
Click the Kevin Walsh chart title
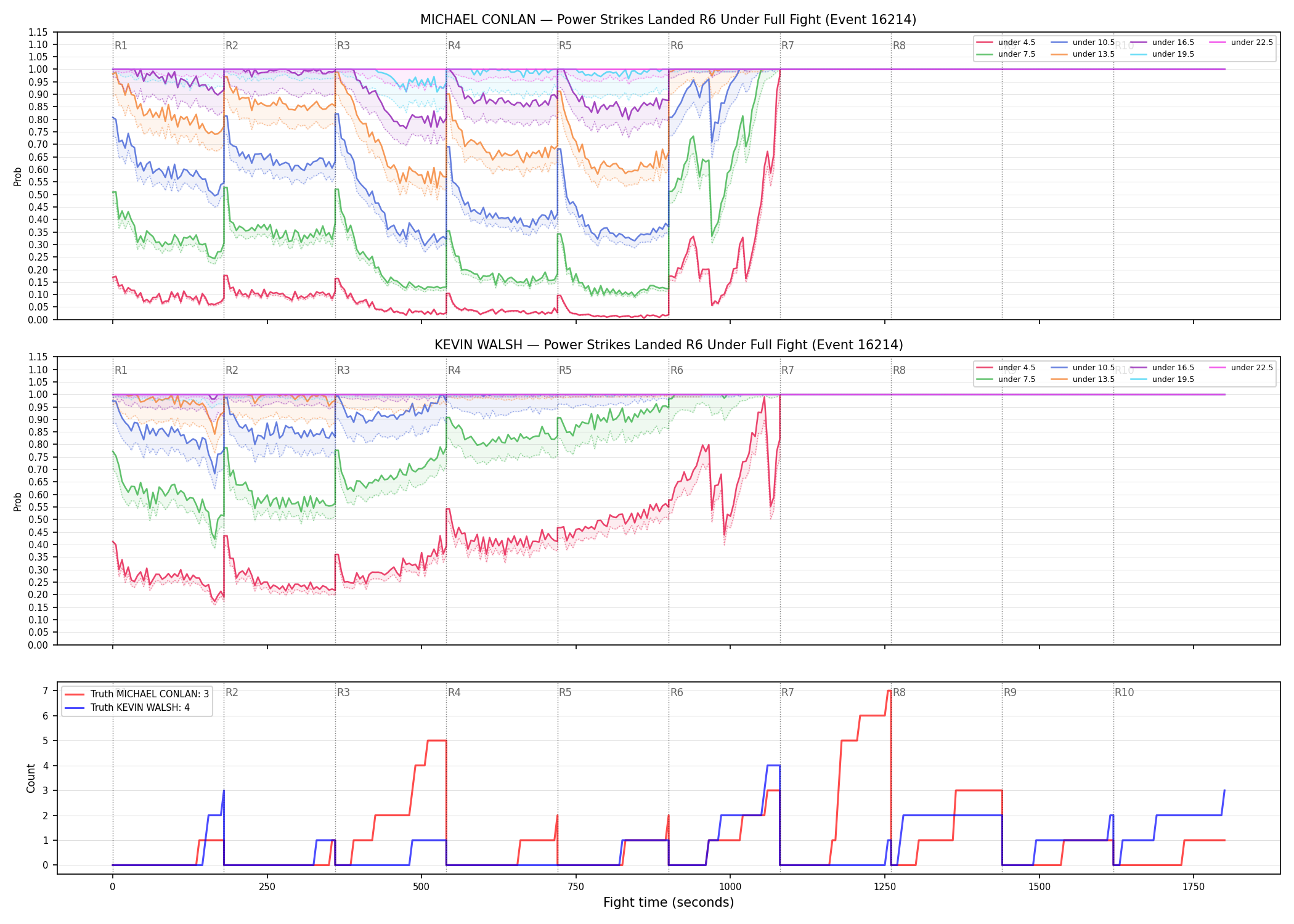pos(669,345)
